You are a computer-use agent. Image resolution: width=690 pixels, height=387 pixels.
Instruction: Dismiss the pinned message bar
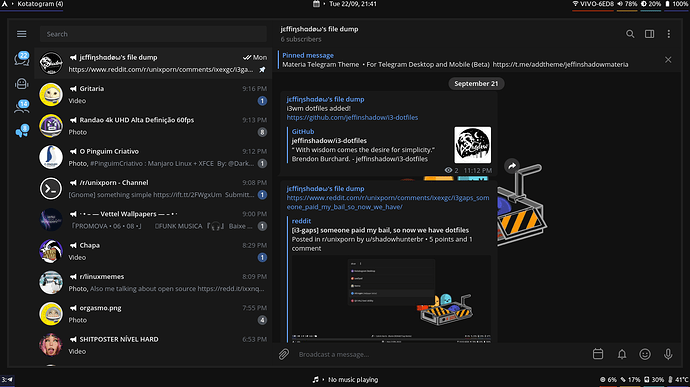(668, 59)
